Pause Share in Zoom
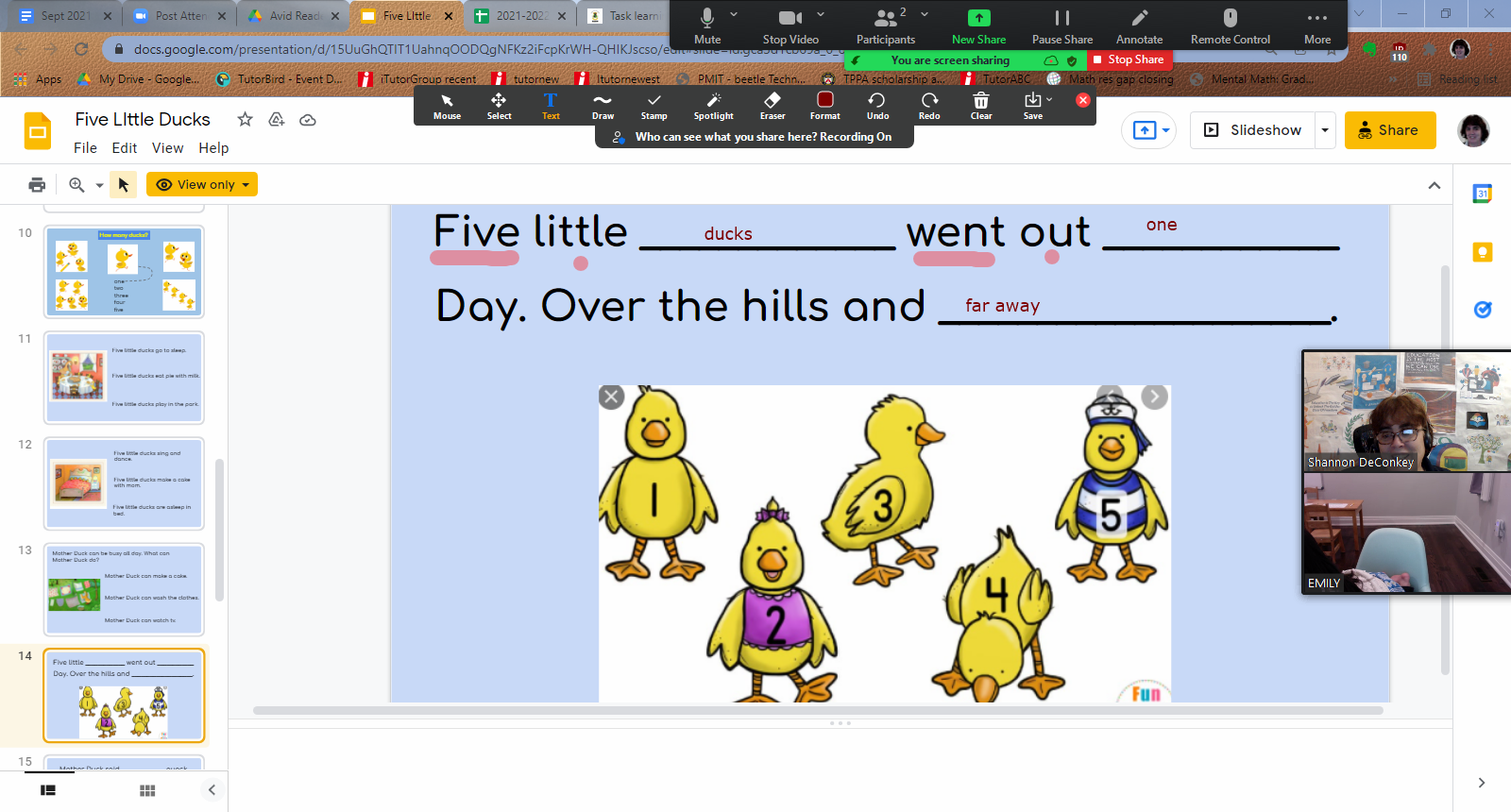 (1062, 25)
